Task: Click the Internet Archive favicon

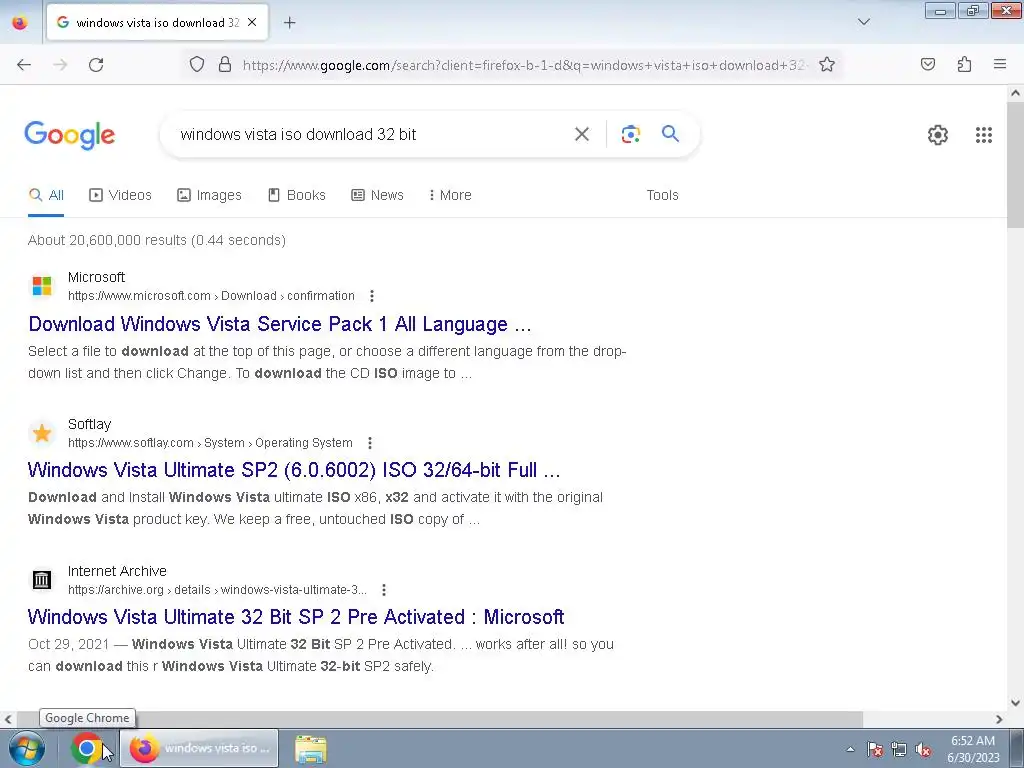Action: click(42, 579)
